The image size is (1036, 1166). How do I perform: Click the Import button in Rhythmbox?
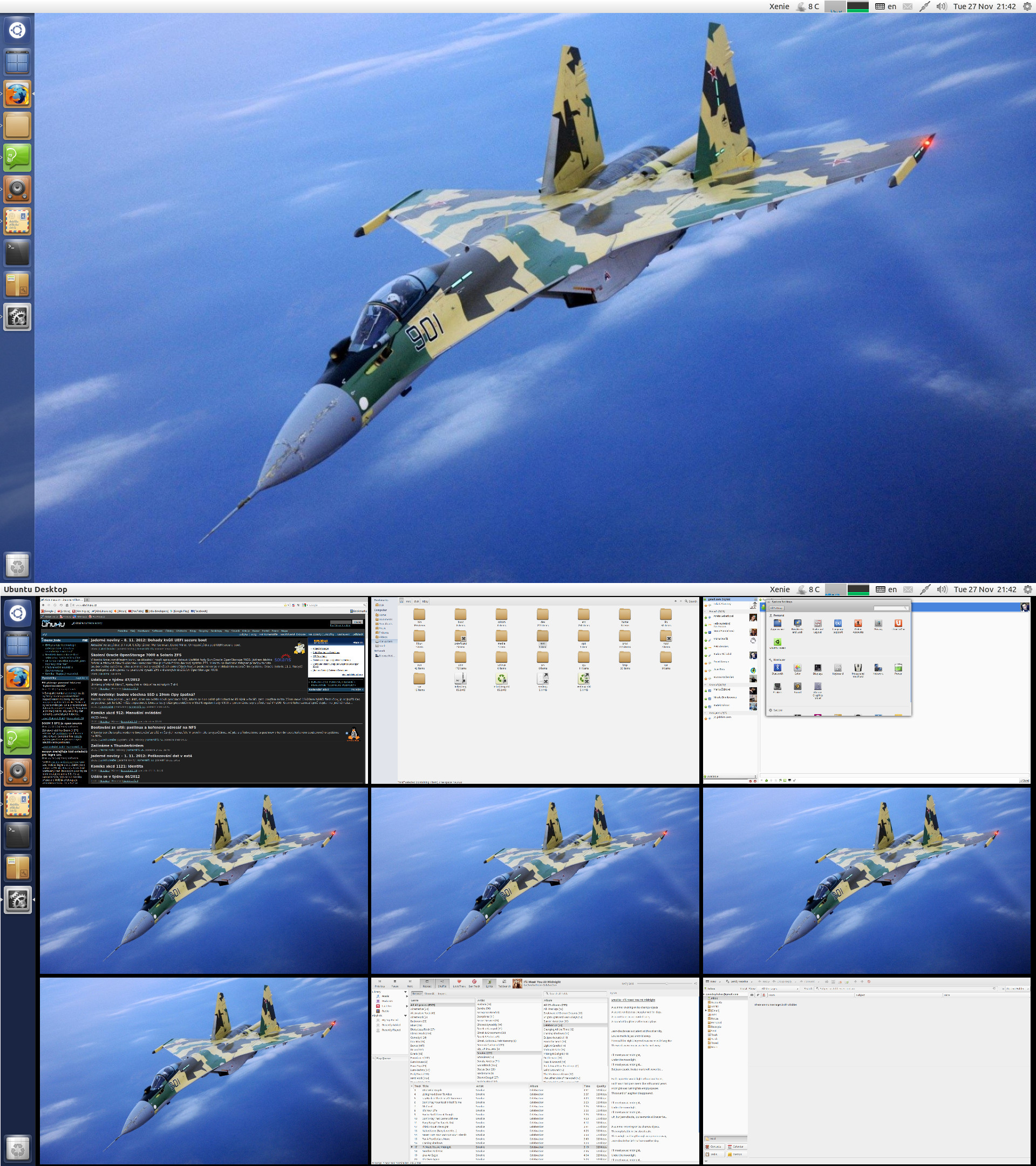coord(442,994)
